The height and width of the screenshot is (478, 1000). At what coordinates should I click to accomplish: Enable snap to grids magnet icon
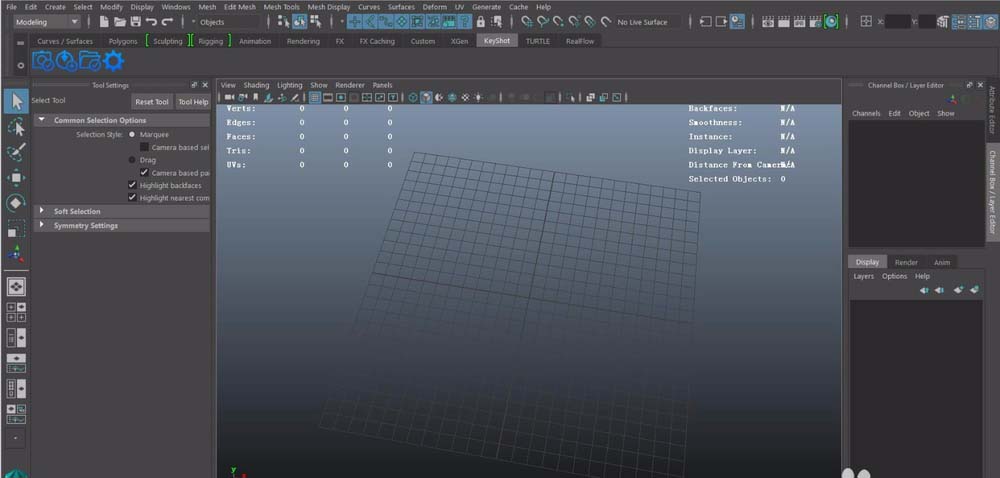[x=527, y=22]
